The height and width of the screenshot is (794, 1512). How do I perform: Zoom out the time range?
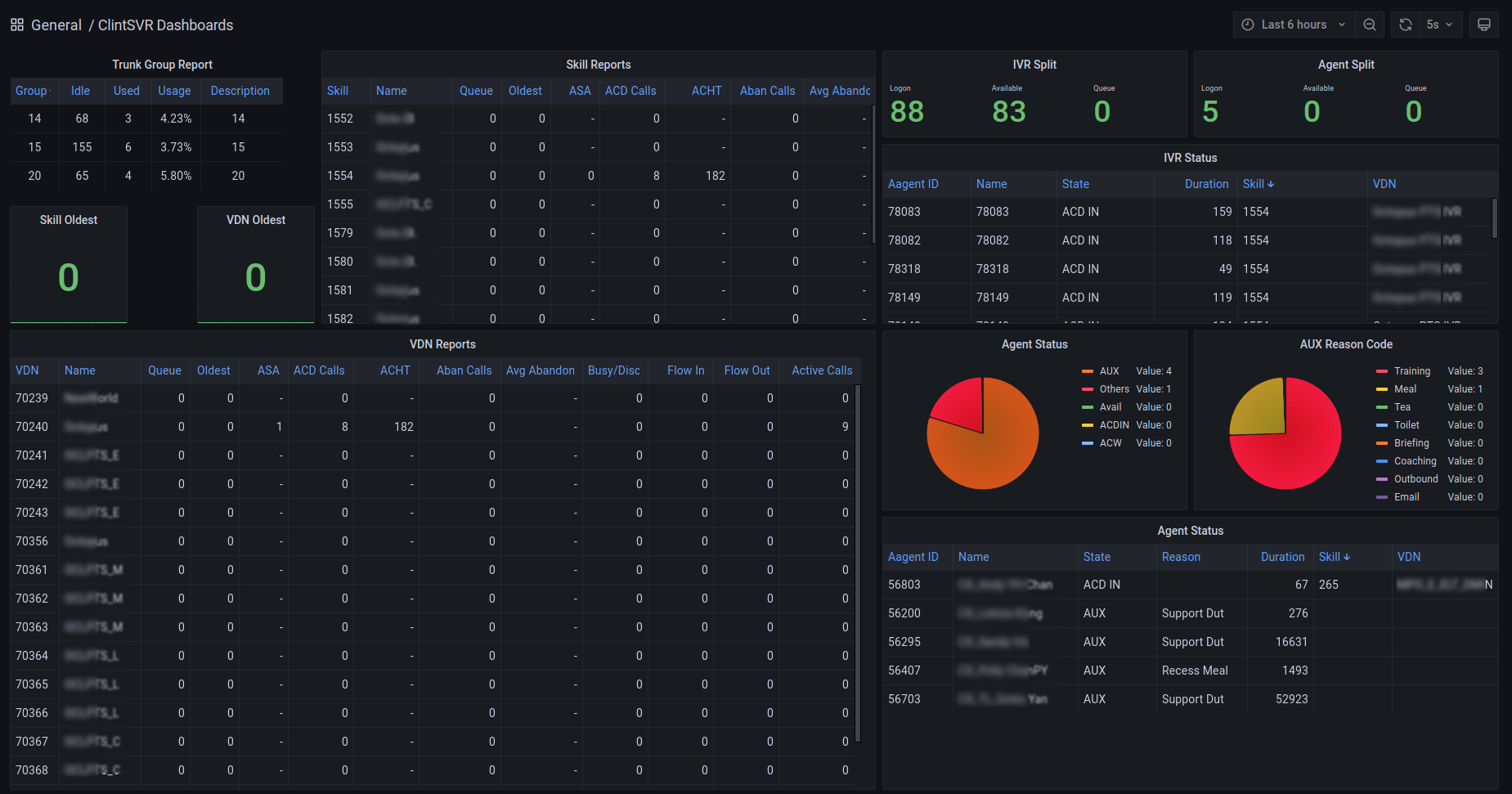pyautogui.click(x=1370, y=25)
